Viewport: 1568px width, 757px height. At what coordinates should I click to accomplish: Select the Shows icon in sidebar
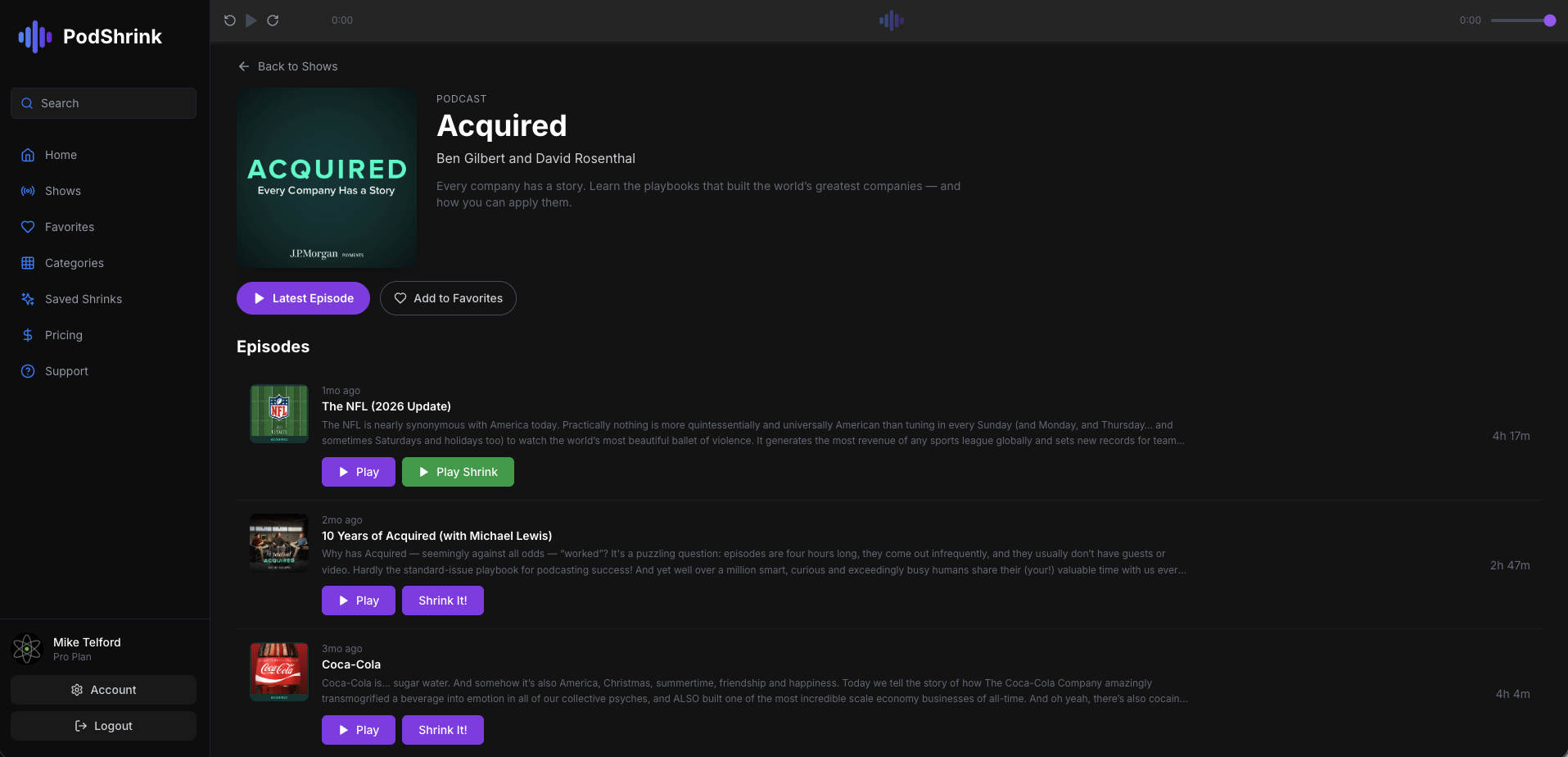pyautogui.click(x=27, y=191)
